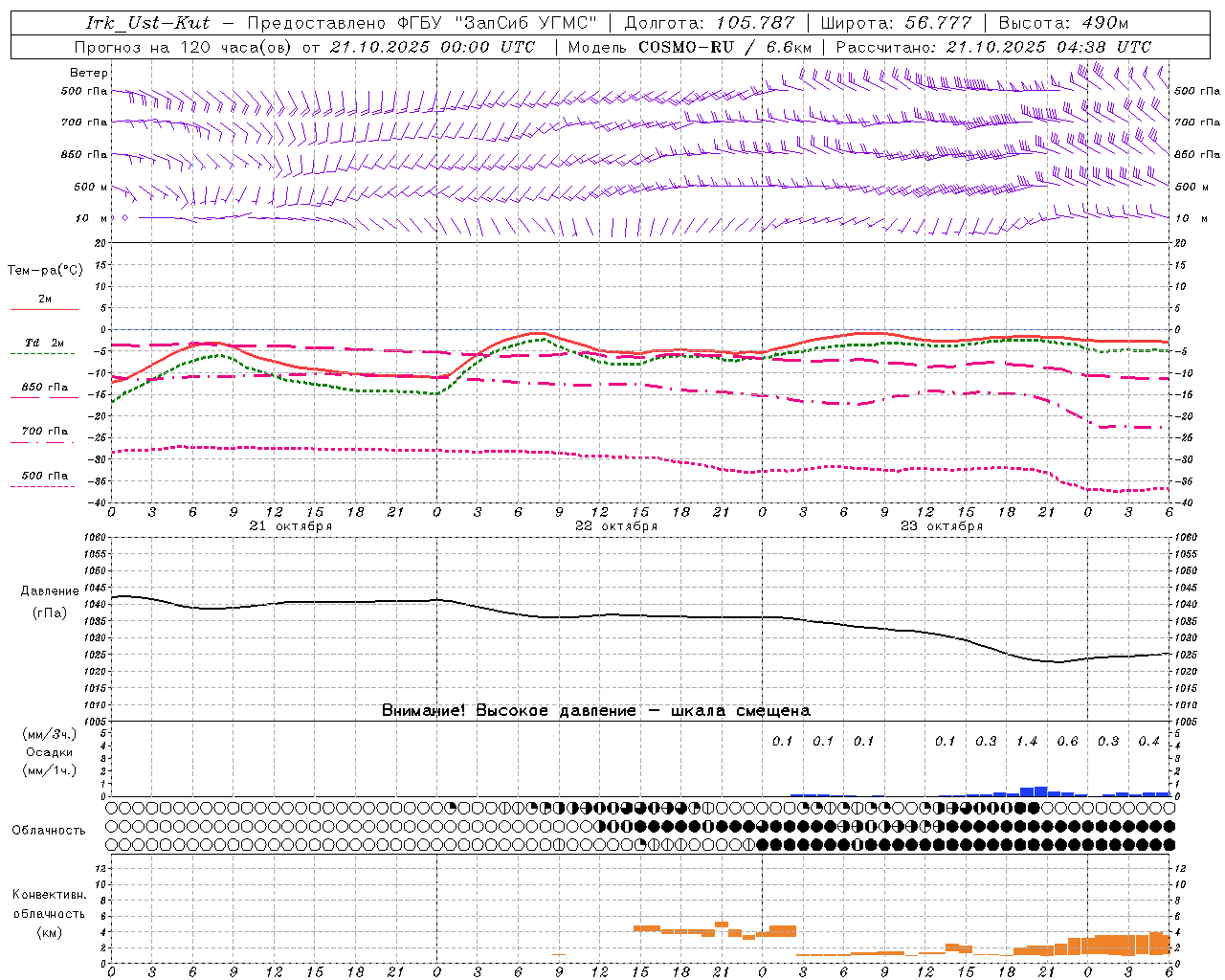The height and width of the screenshot is (980, 1225).
Task: Click the elevation text Высота: 490м
Action: pyautogui.click(x=1063, y=23)
